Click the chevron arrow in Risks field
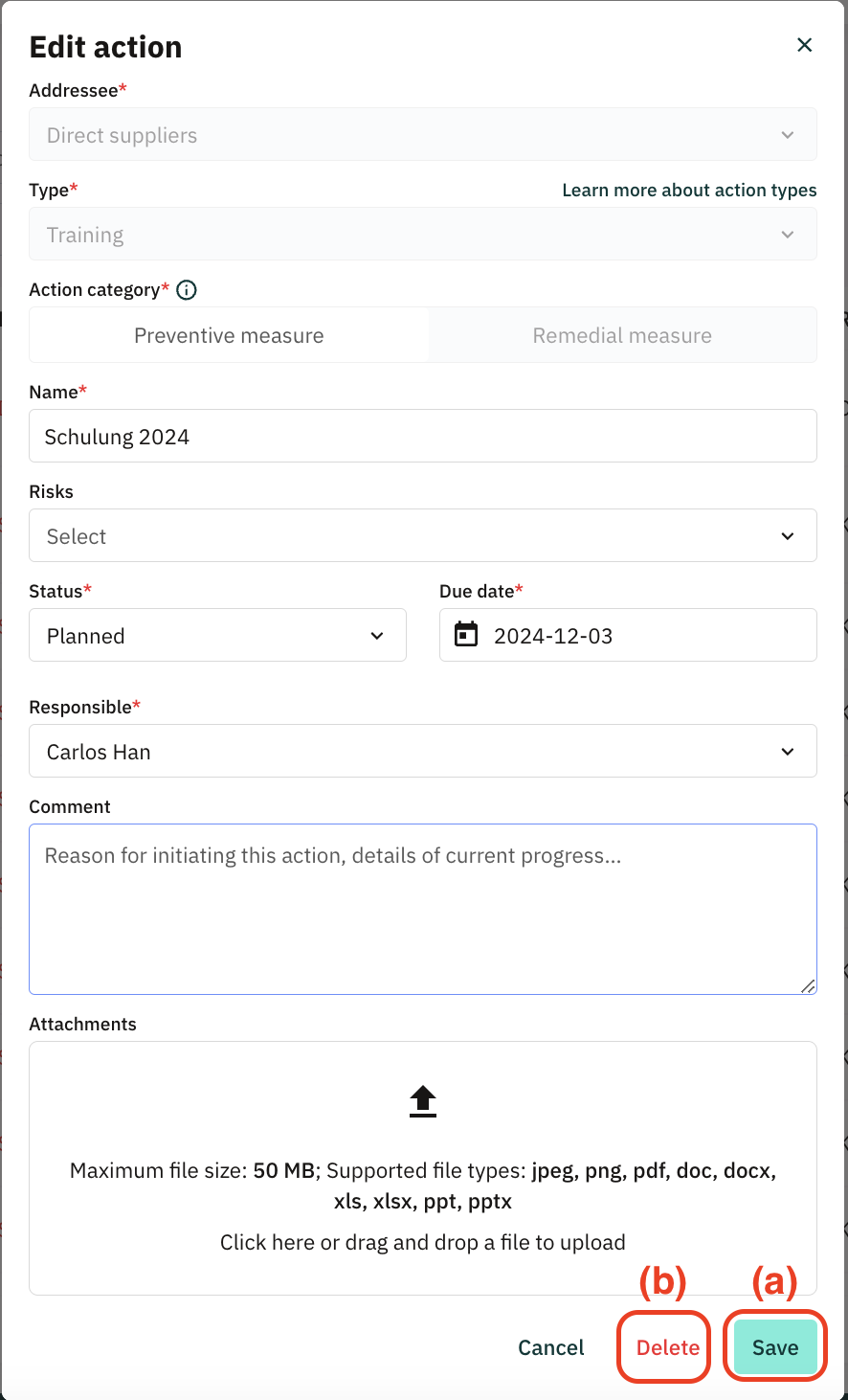 tap(788, 536)
